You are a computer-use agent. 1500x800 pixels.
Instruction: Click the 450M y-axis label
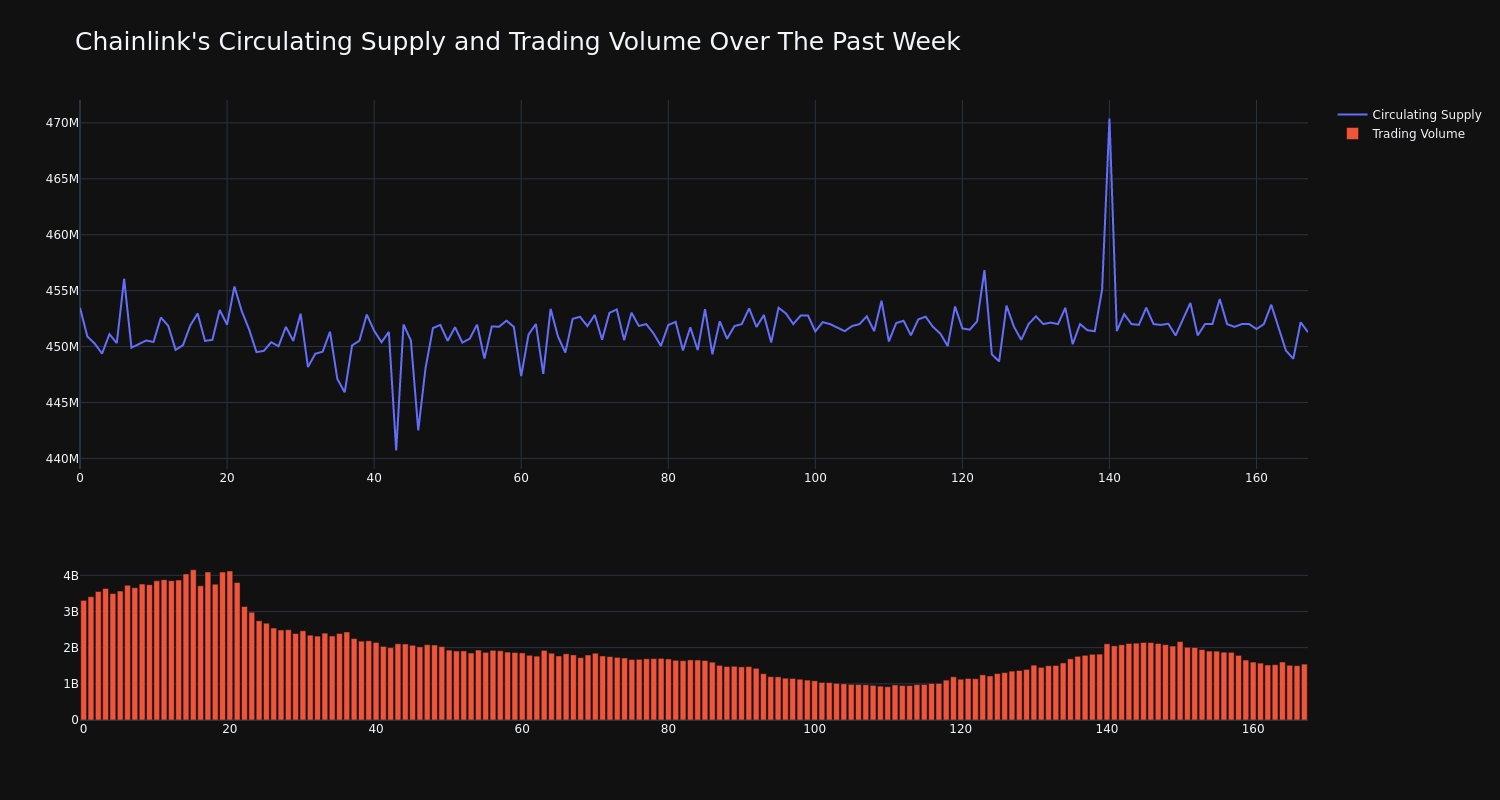pos(62,347)
